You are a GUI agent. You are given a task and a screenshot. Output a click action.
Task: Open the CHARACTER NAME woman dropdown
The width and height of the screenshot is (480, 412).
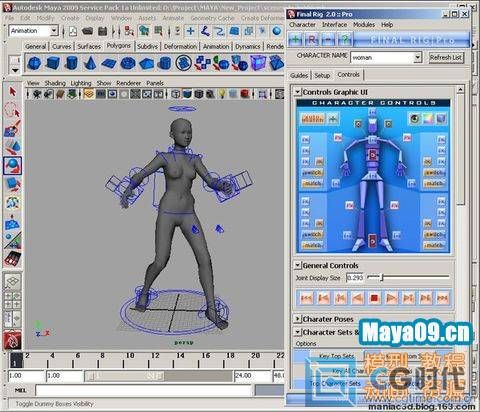point(418,57)
